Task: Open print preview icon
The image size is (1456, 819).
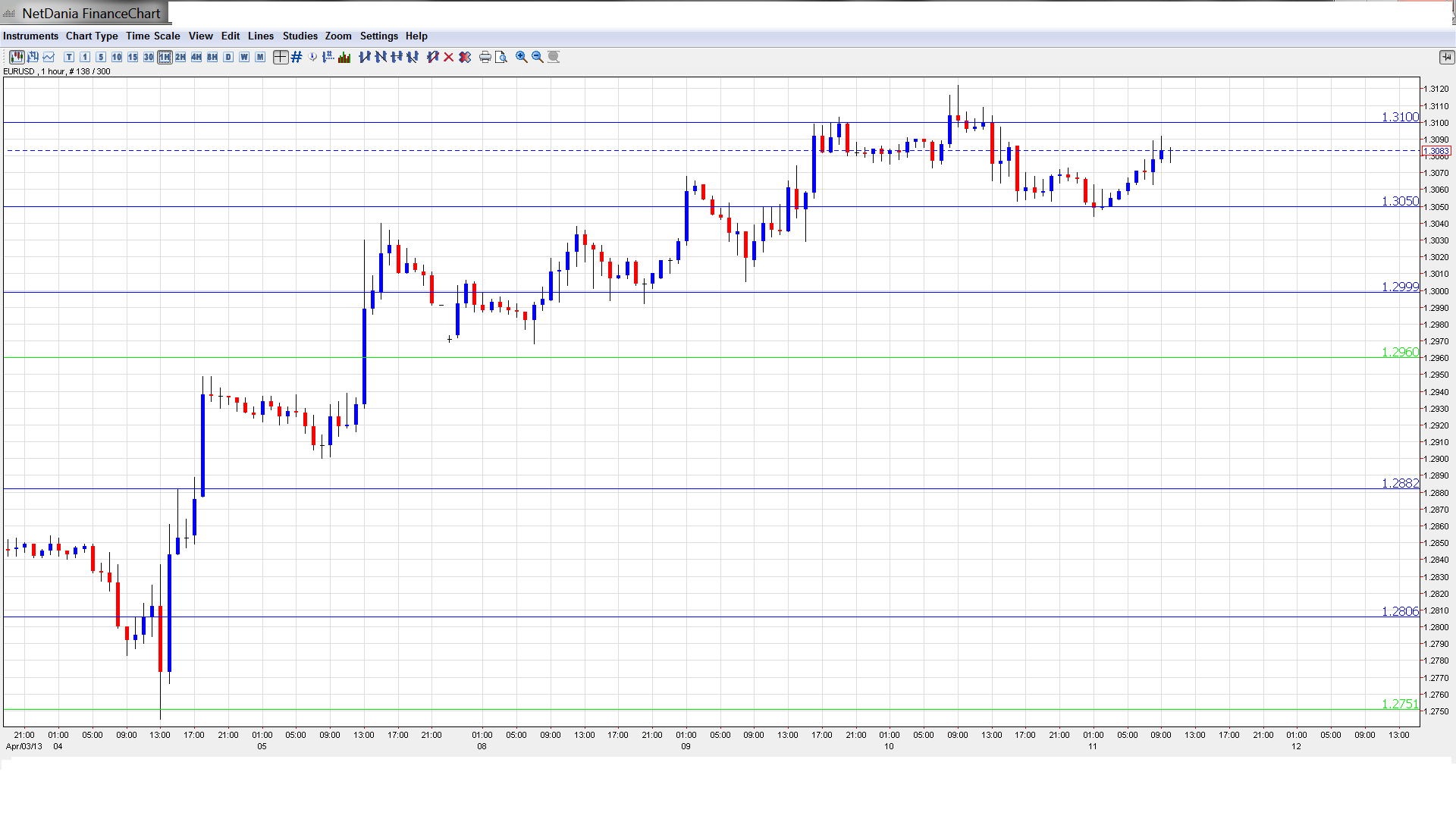Action: [x=500, y=57]
